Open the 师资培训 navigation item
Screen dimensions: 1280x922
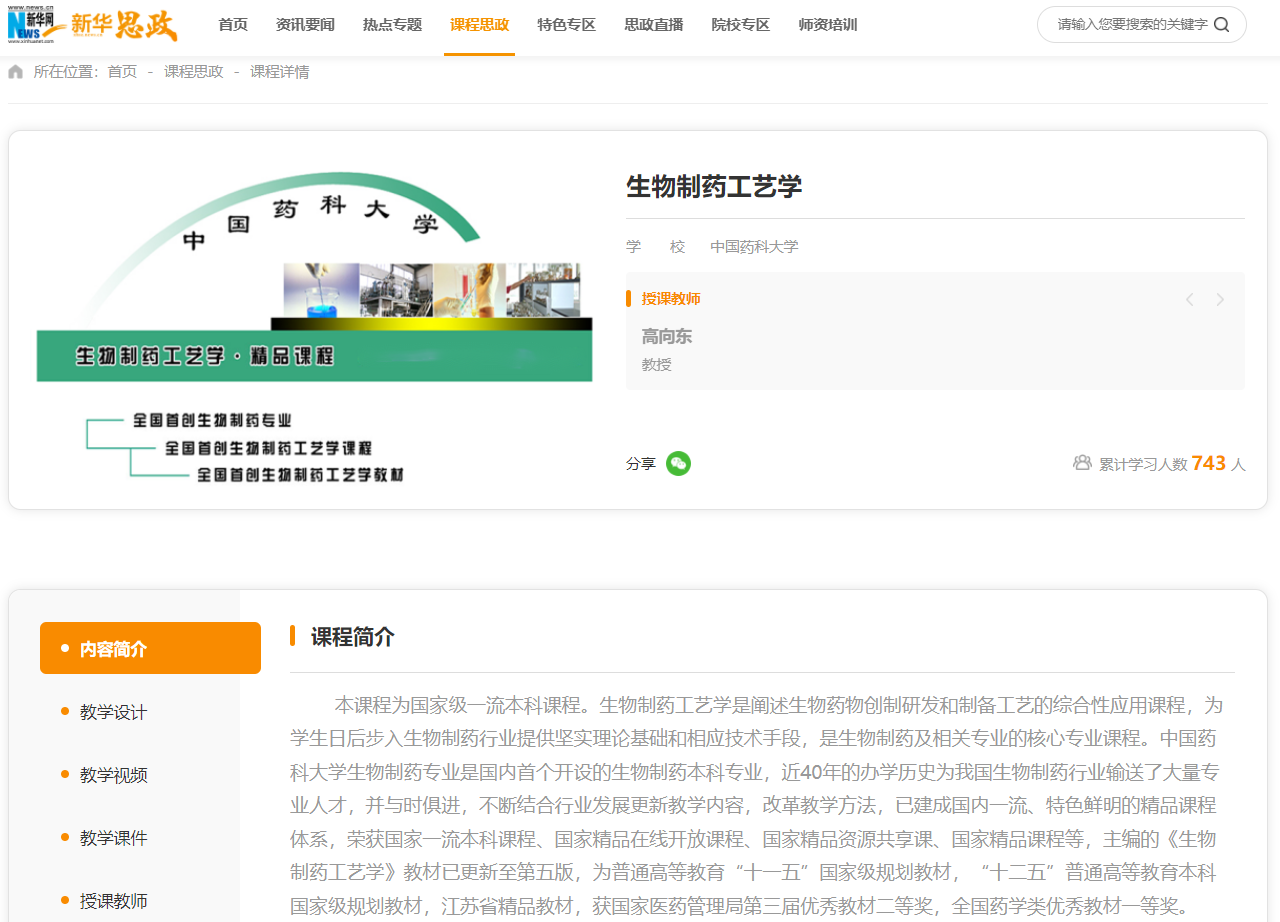point(828,25)
